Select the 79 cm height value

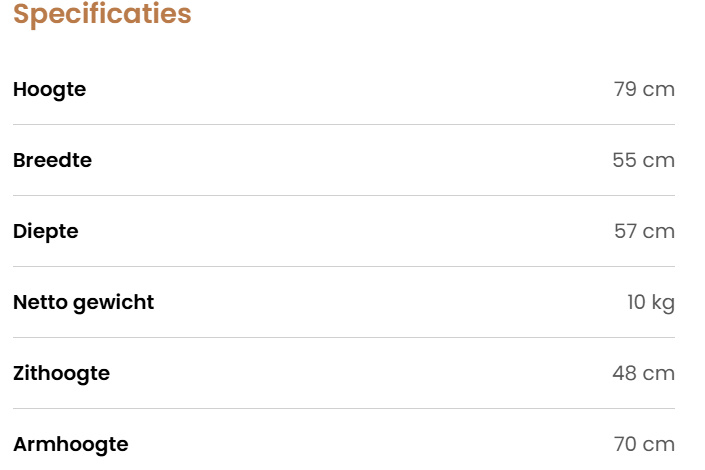[644, 89]
